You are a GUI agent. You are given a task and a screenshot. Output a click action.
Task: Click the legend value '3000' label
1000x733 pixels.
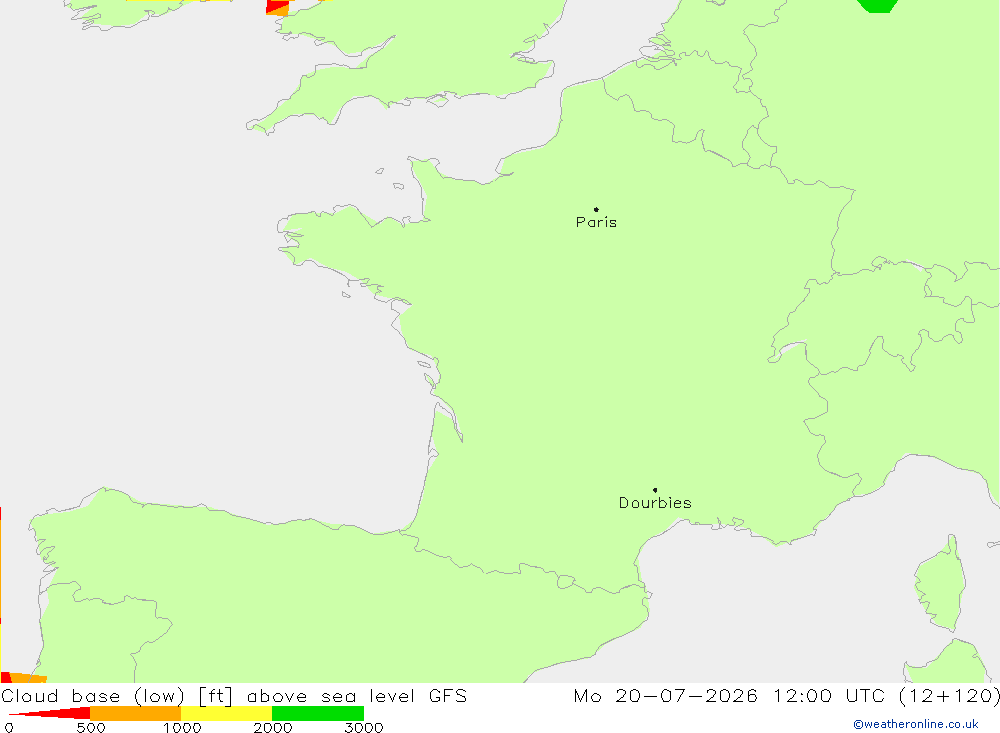(364, 728)
